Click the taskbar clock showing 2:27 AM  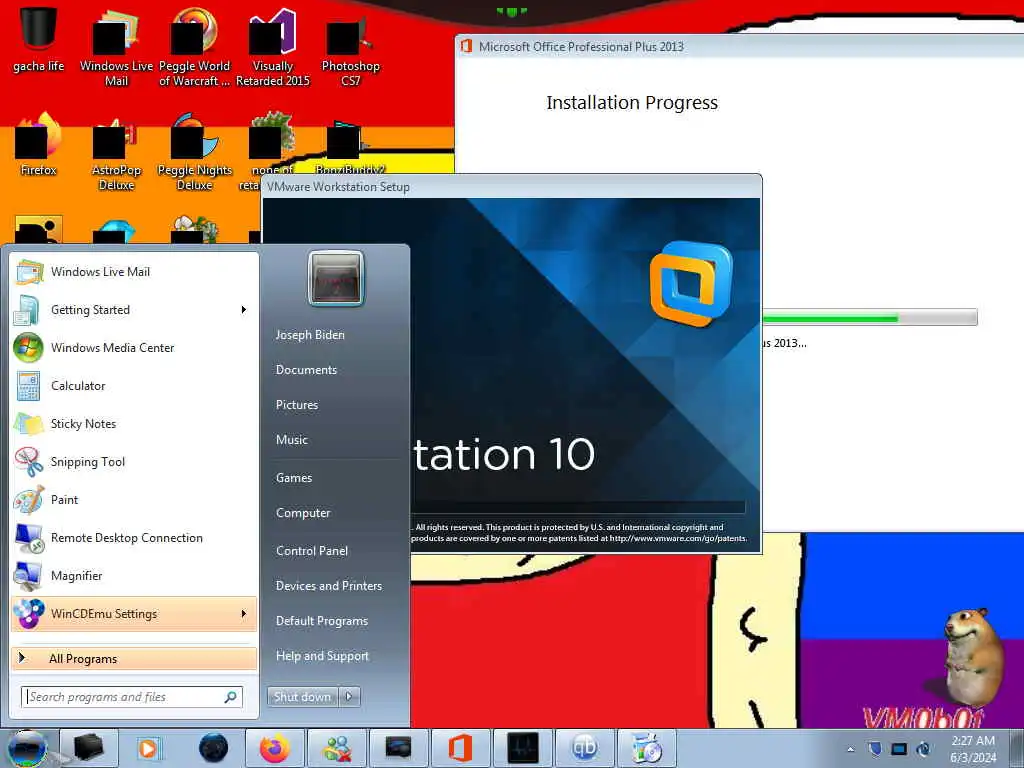[x=973, y=749]
